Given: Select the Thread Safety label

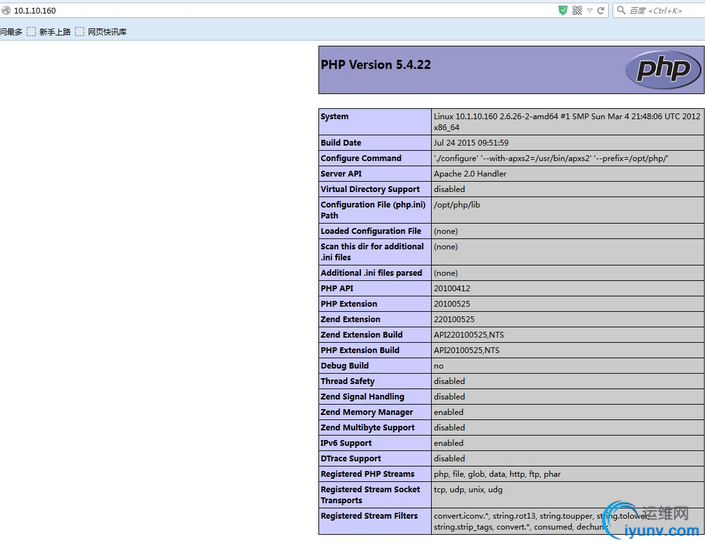Looking at the screenshot, I should (x=348, y=381).
